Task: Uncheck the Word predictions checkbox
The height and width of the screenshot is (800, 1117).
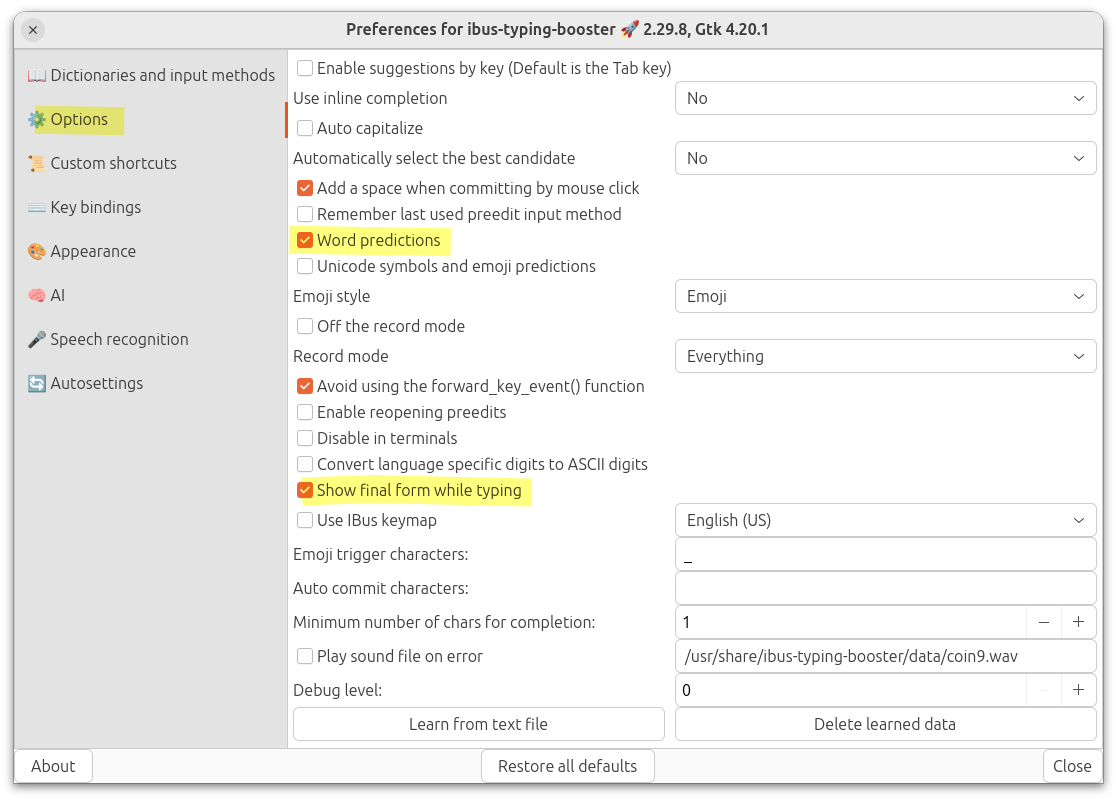Action: coord(305,241)
